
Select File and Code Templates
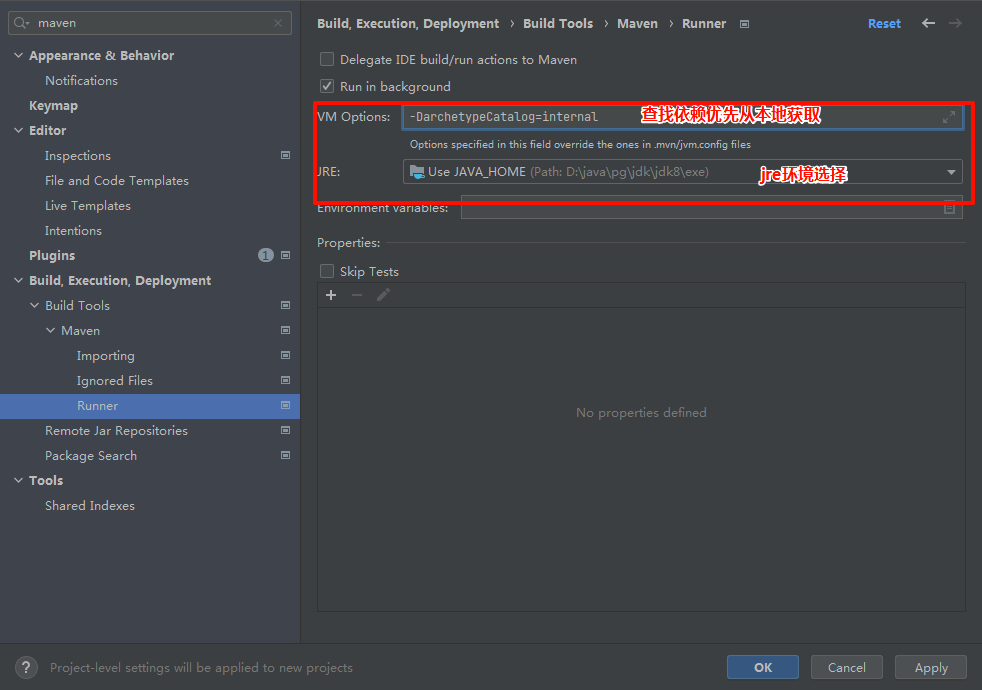[116, 181]
